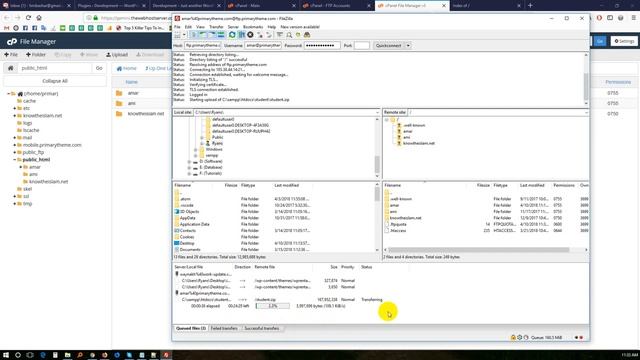Open the Remote site path dropdown
This screenshot has height=360, width=640.
586,112
